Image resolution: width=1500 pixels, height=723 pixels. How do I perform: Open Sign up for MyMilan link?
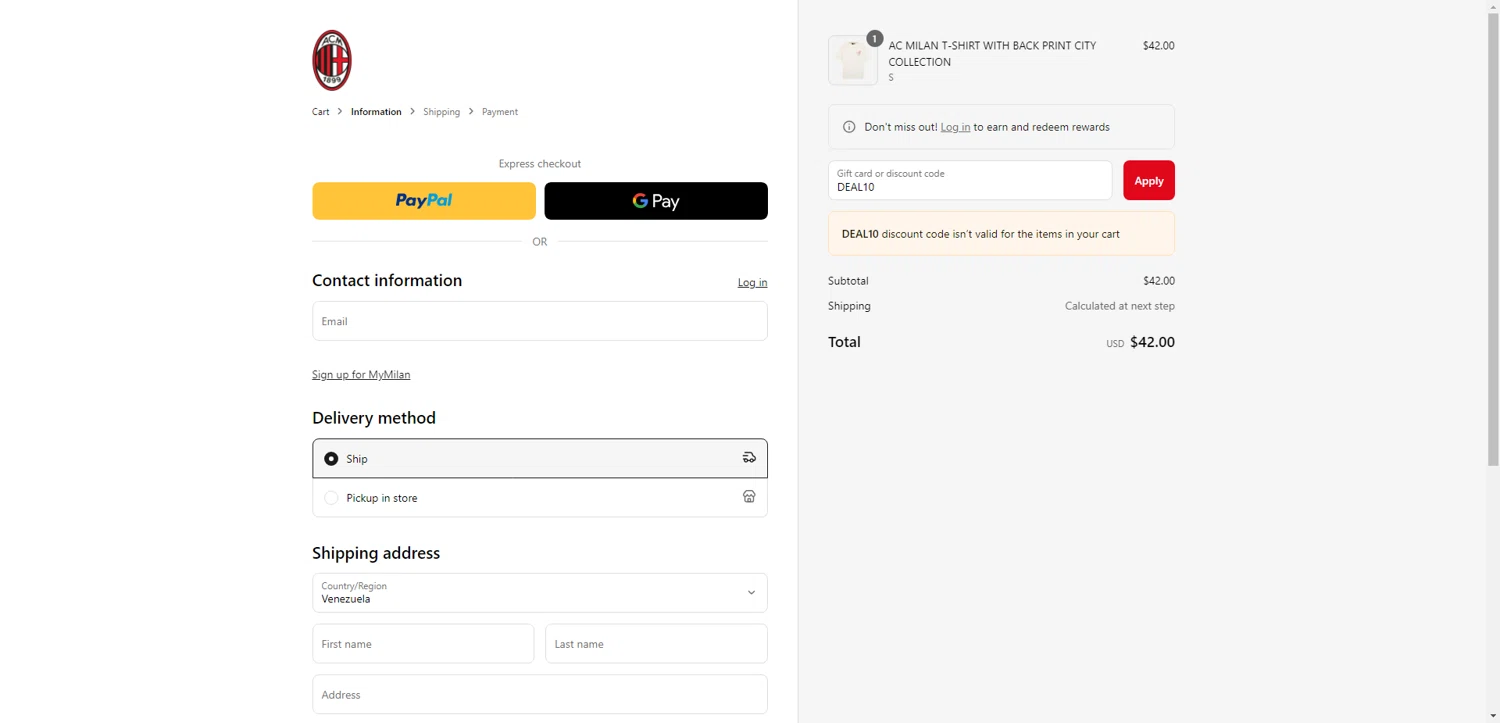tap(361, 375)
